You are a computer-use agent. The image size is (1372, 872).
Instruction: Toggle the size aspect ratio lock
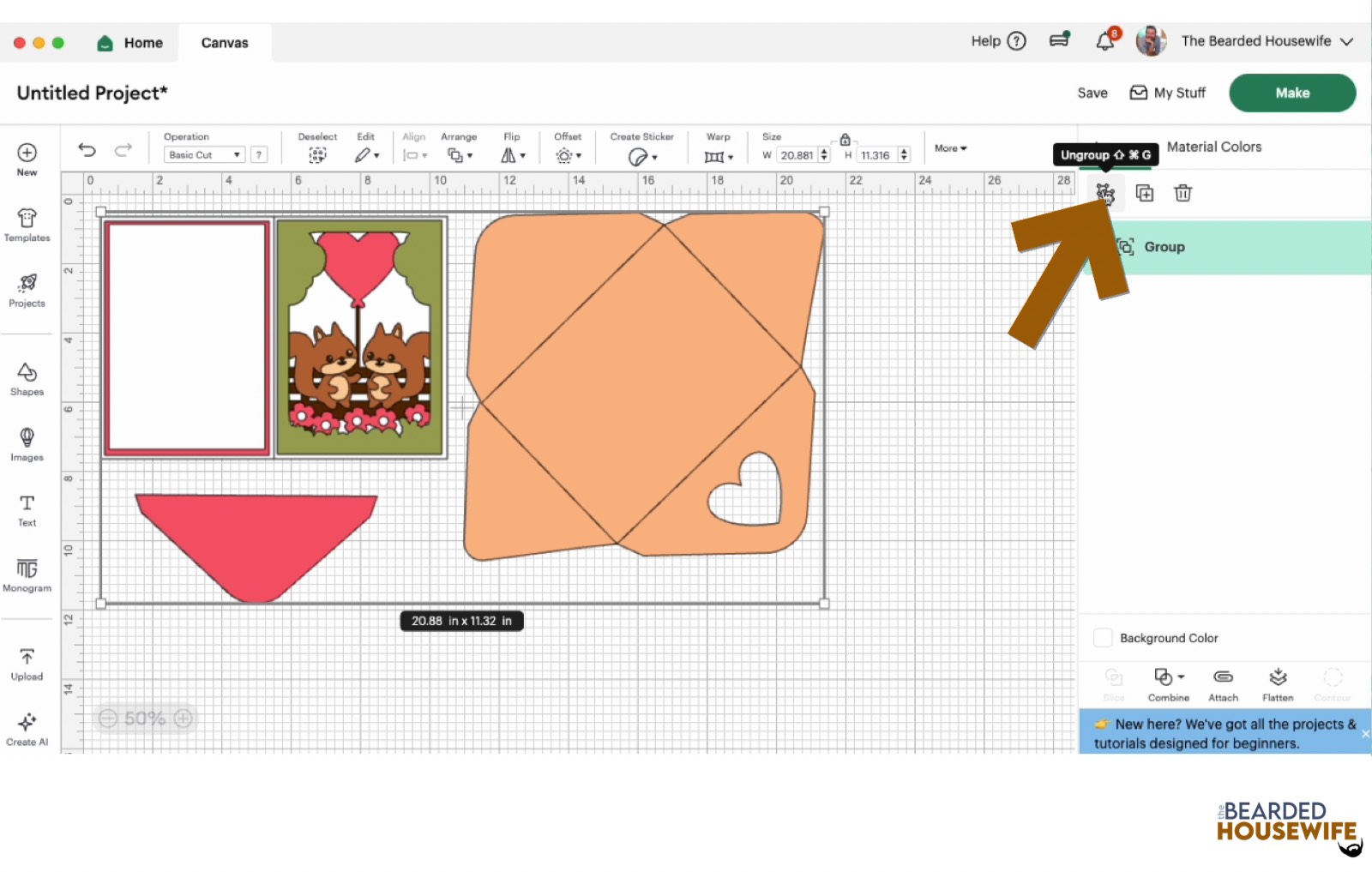click(x=845, y=138)
